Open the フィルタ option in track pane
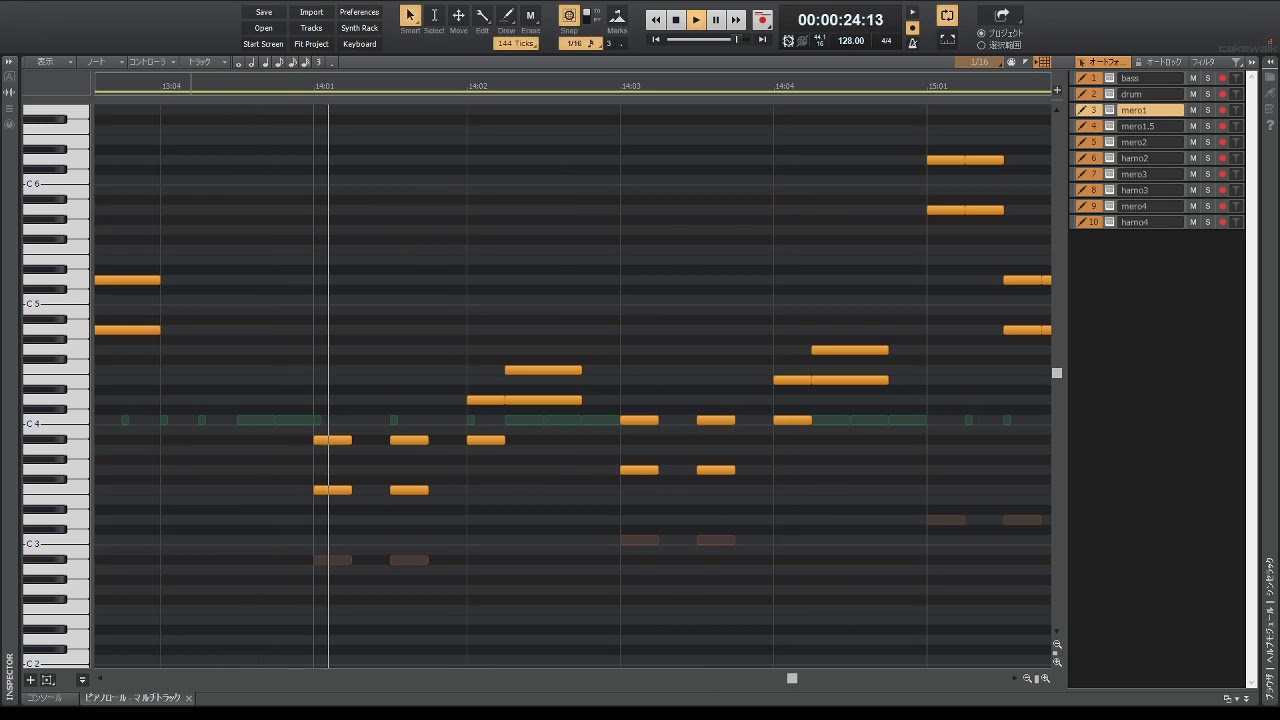 (1204, 62)
